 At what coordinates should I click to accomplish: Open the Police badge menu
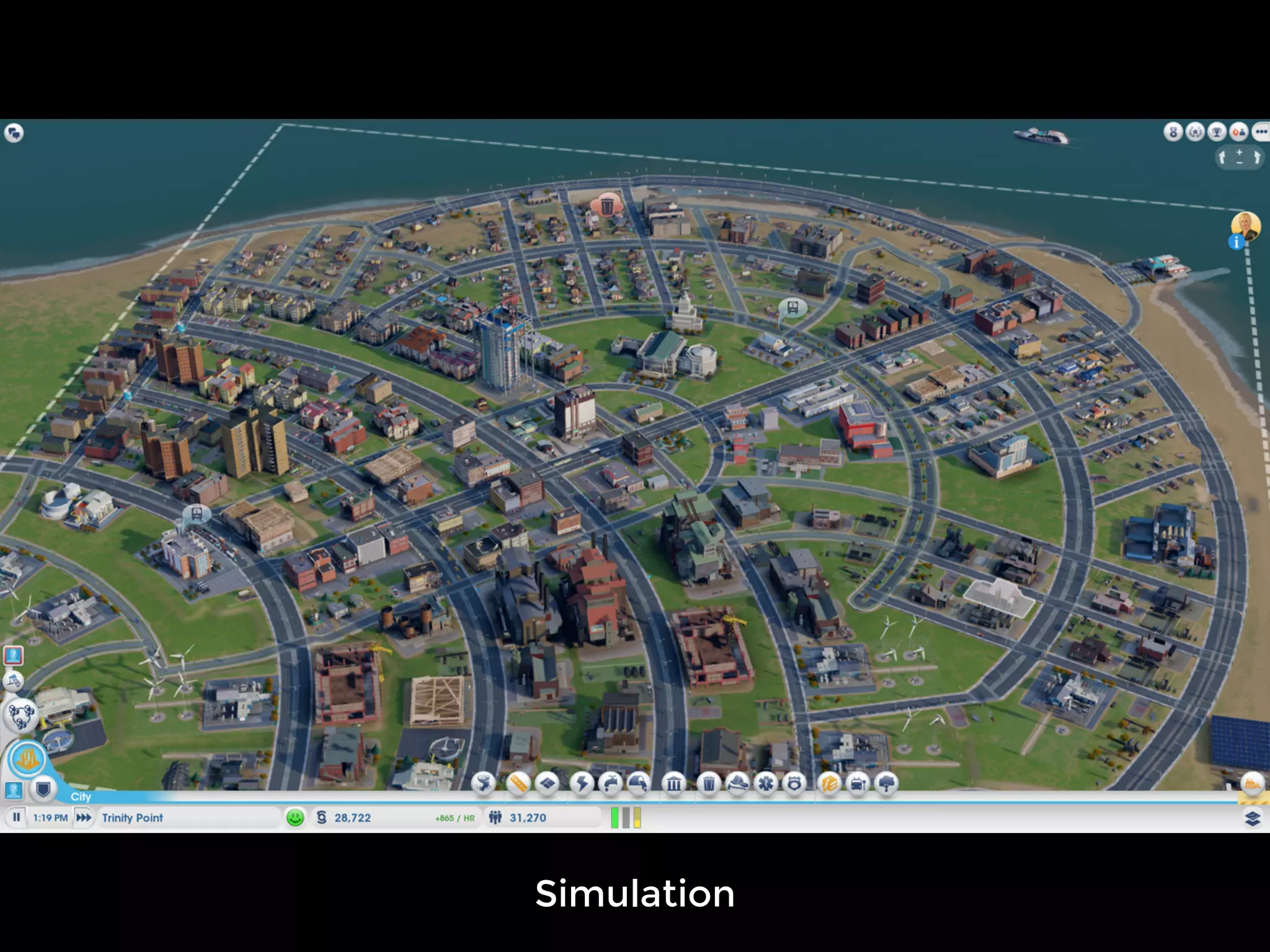pyautogui.click(x=794, y=784)
